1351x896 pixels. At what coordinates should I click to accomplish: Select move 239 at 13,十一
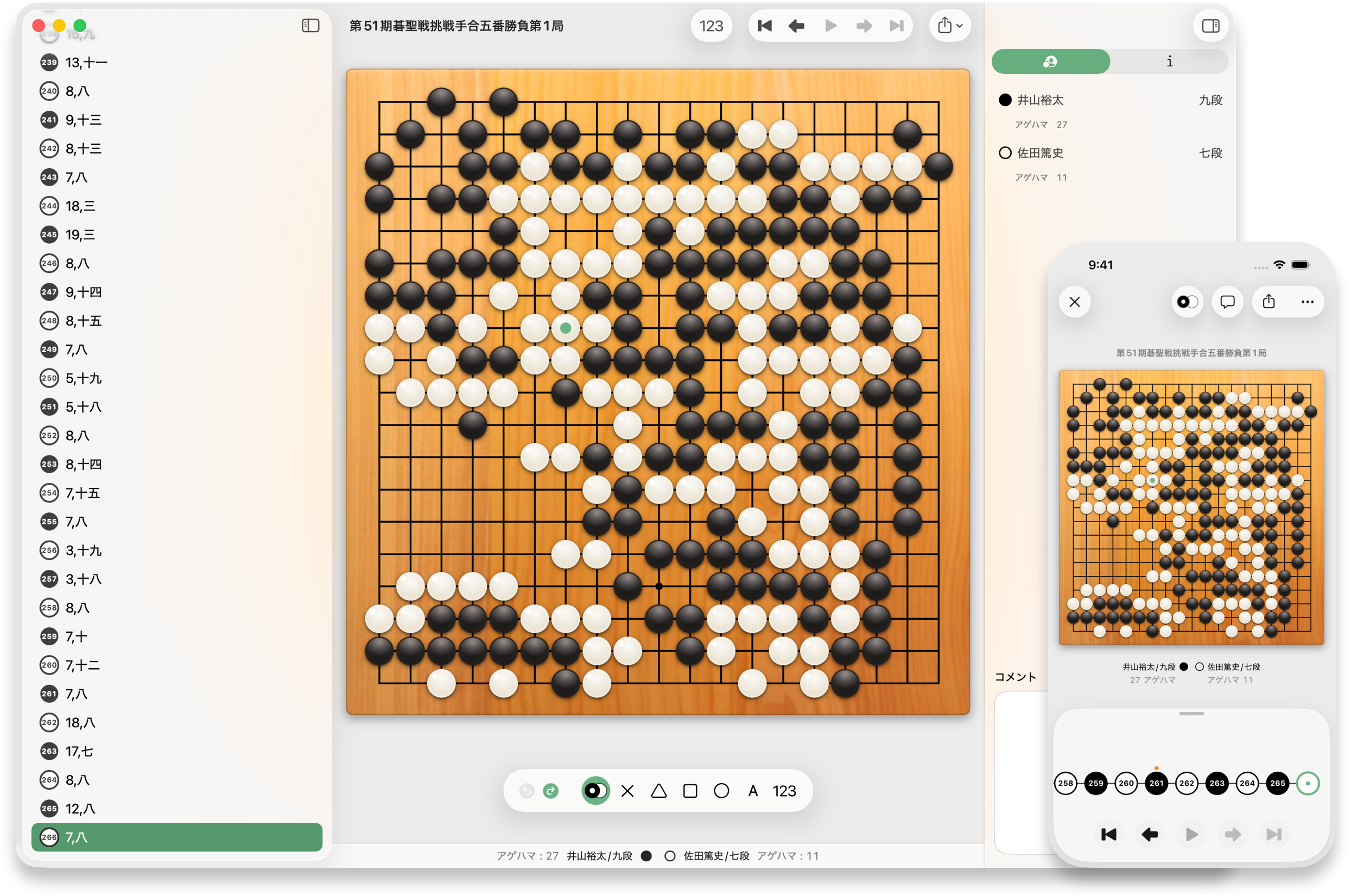[x=177, y=62]
